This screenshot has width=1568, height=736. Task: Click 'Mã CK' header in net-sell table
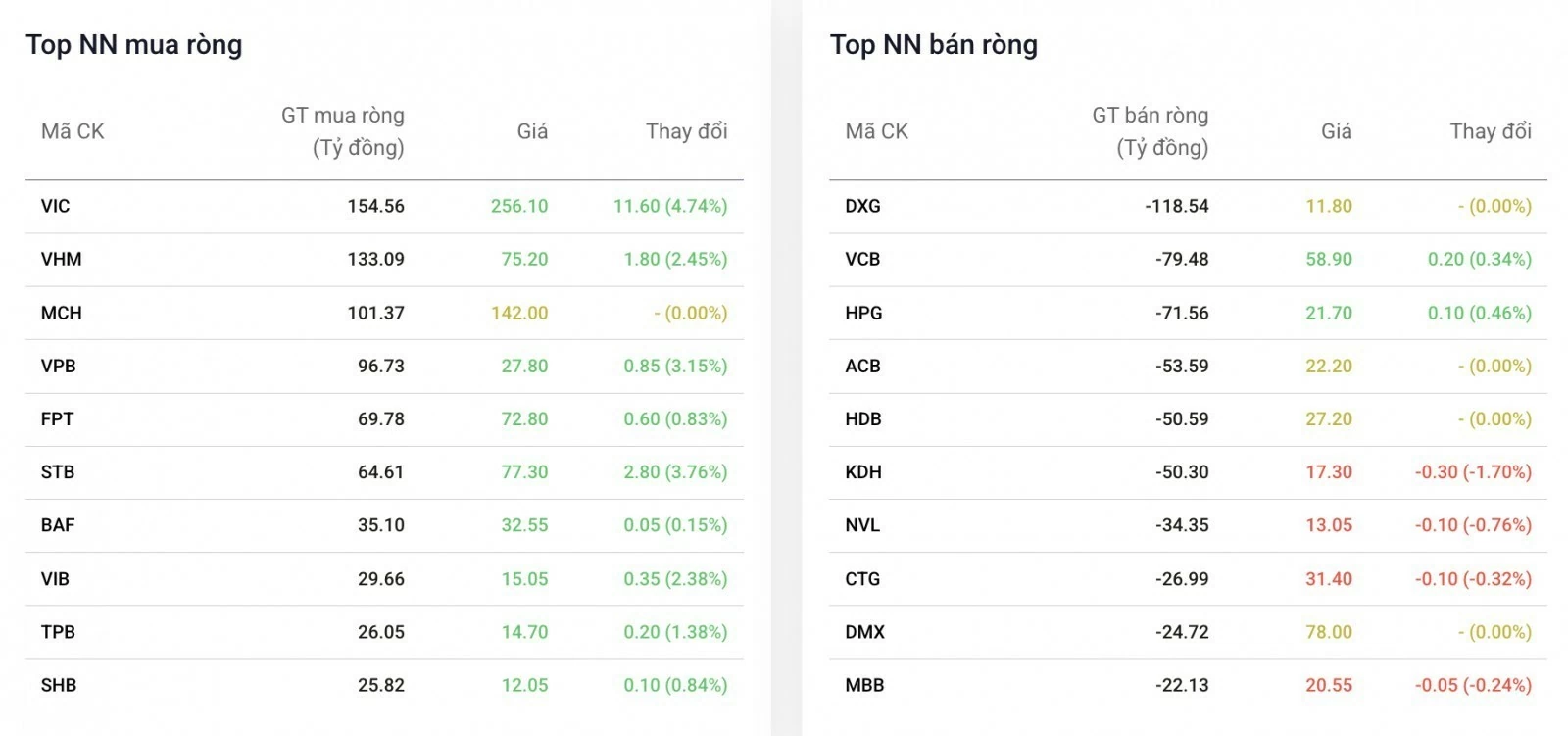pos(877,131)
